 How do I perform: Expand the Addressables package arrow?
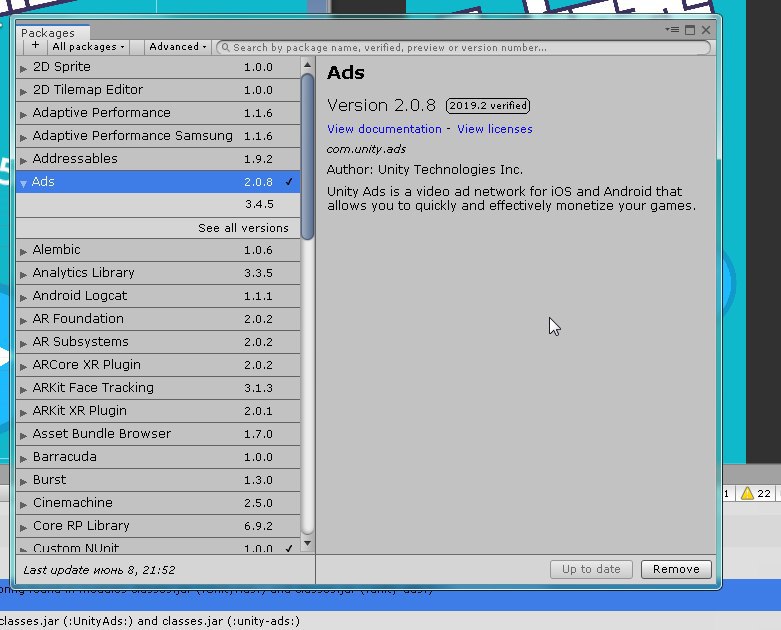(x=23, y=160)
